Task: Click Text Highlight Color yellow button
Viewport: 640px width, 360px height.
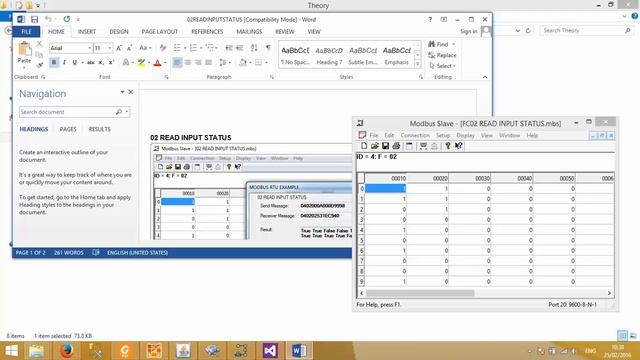Action: 141,62
